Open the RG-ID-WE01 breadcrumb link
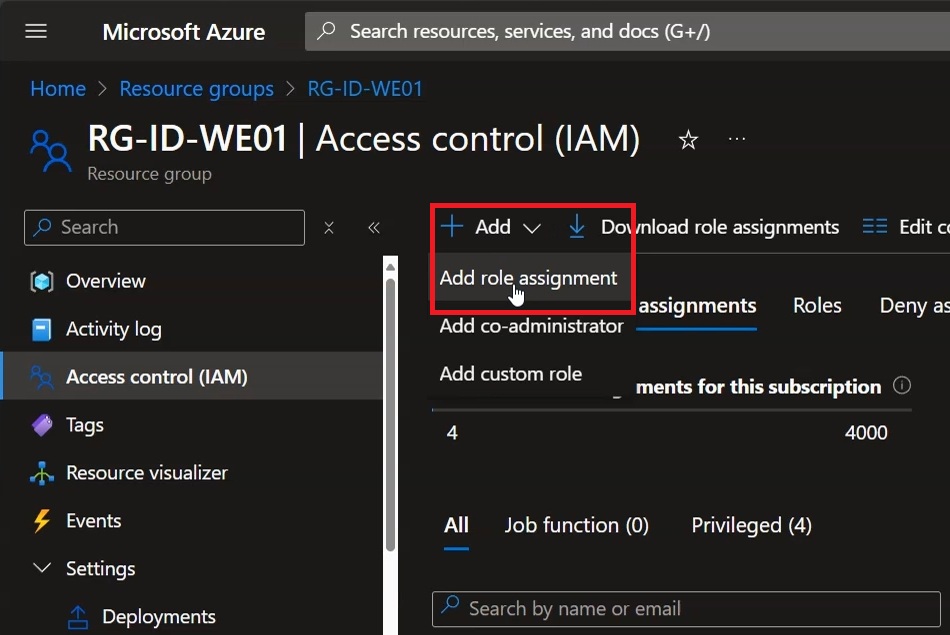 [365, 89]
